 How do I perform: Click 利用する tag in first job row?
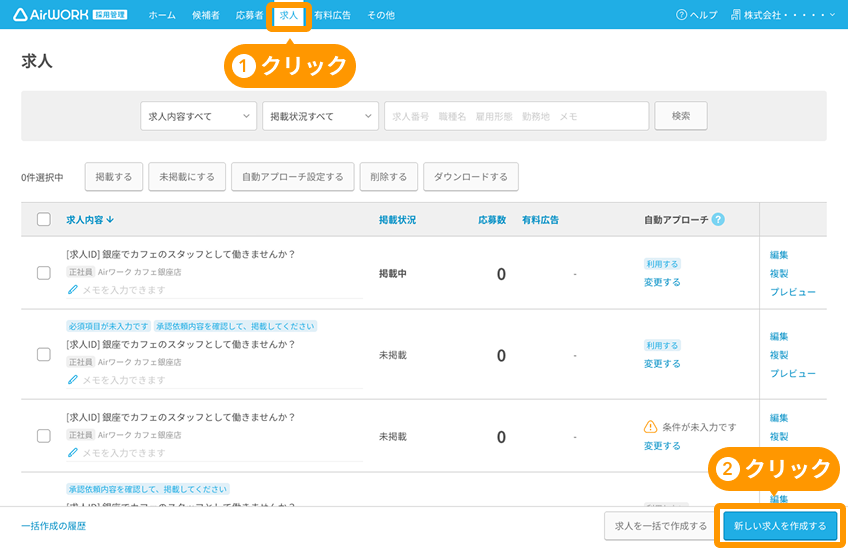662,264
